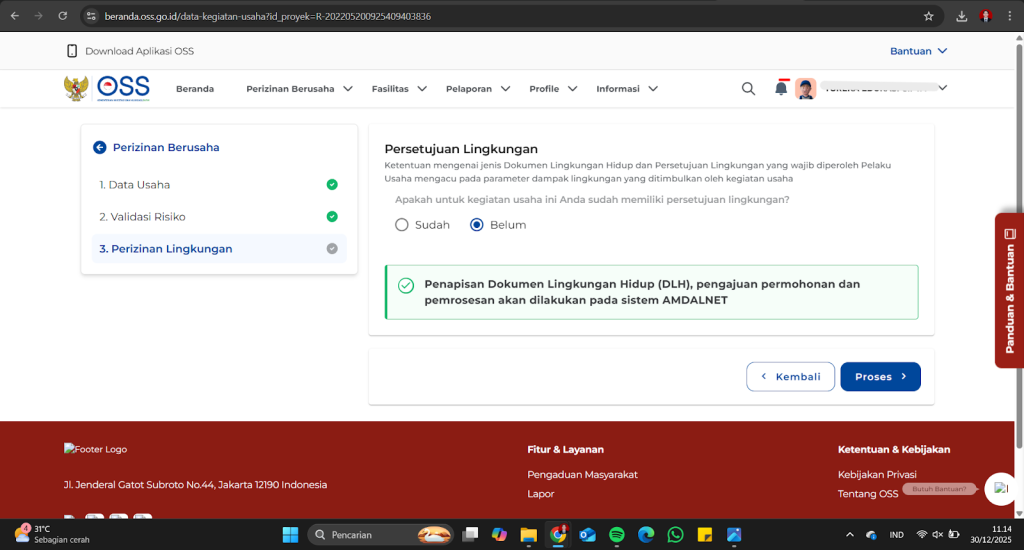The height and width of the screenshot is (550, 1024).
Task: Go to the Beranda menu item
Action: tap(195, 89)
